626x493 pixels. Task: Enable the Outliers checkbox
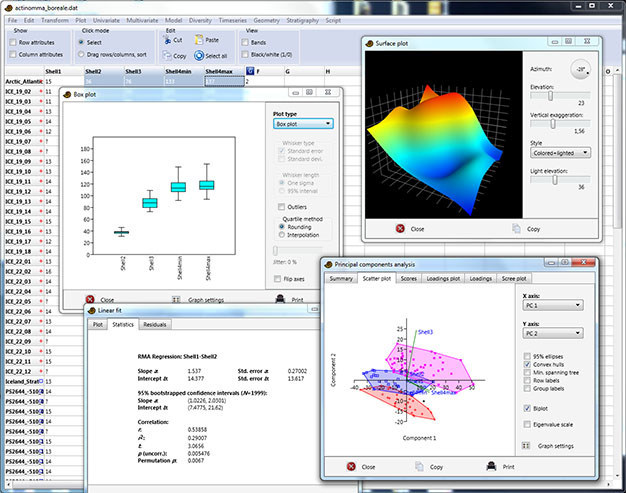(x=281, y=207)
